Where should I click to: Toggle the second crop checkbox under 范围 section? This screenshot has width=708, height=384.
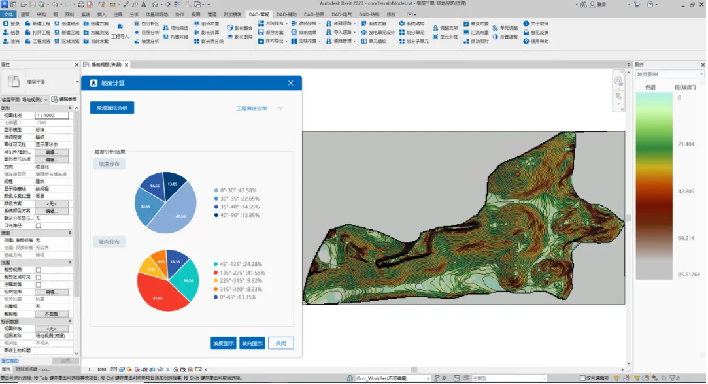click(38, 277)
